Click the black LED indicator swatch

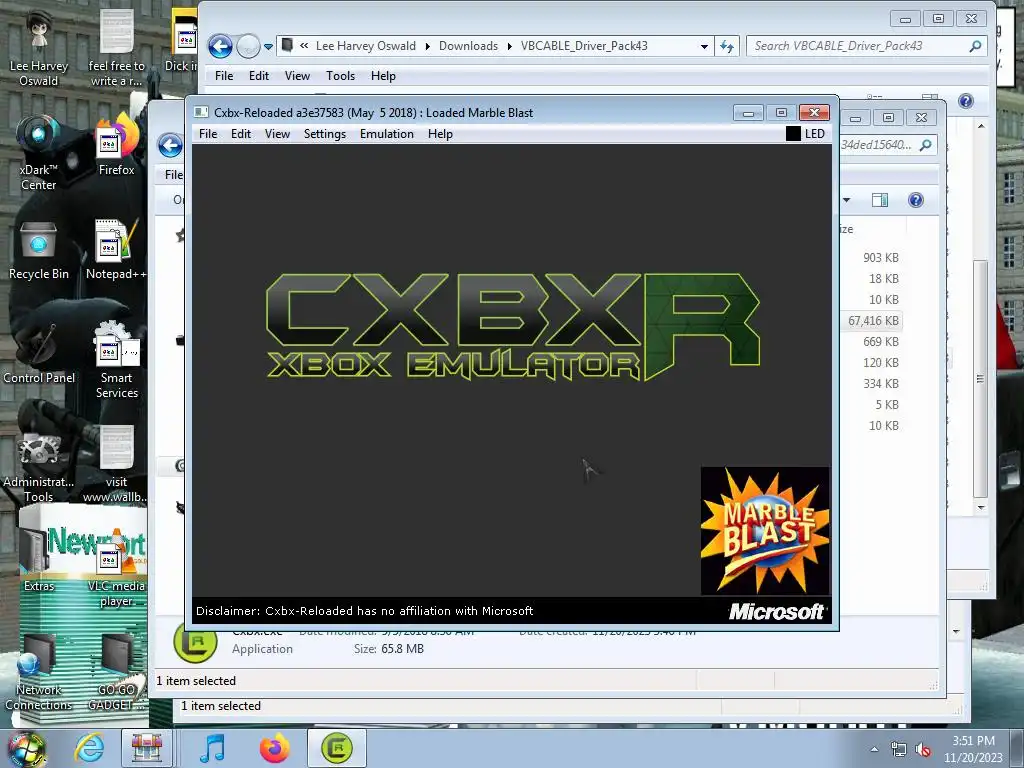point(793,134)
